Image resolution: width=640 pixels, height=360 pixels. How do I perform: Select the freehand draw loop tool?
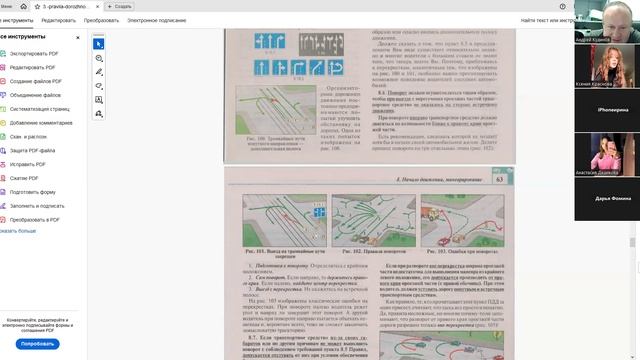click(98, 86)
